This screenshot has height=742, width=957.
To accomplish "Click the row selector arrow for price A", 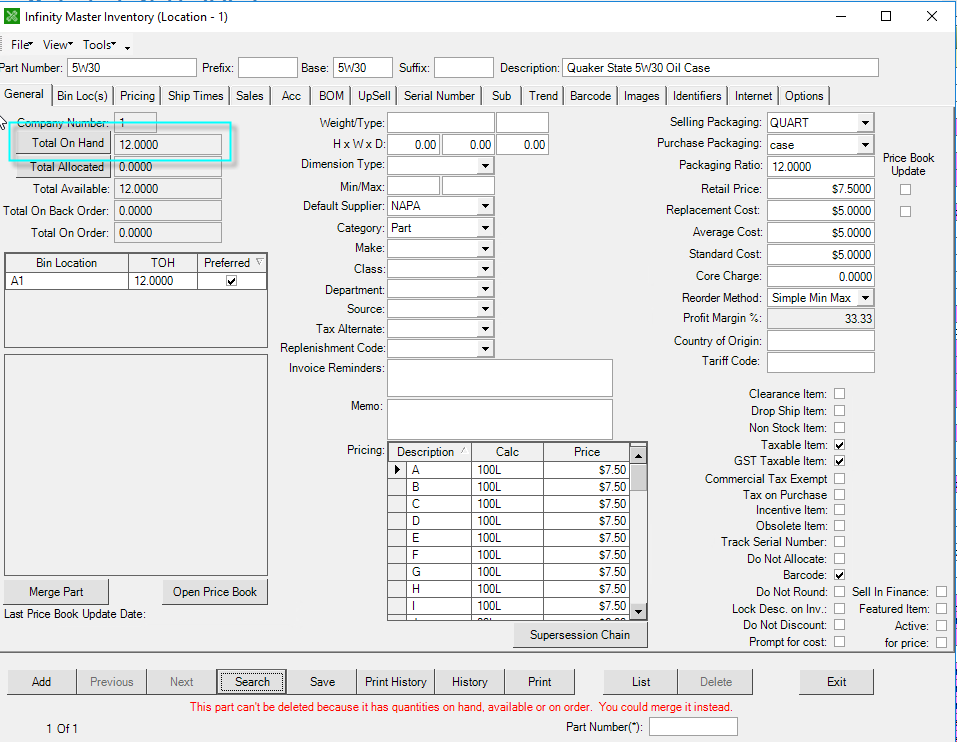I will pyautogui.click(x=397, y=470).
